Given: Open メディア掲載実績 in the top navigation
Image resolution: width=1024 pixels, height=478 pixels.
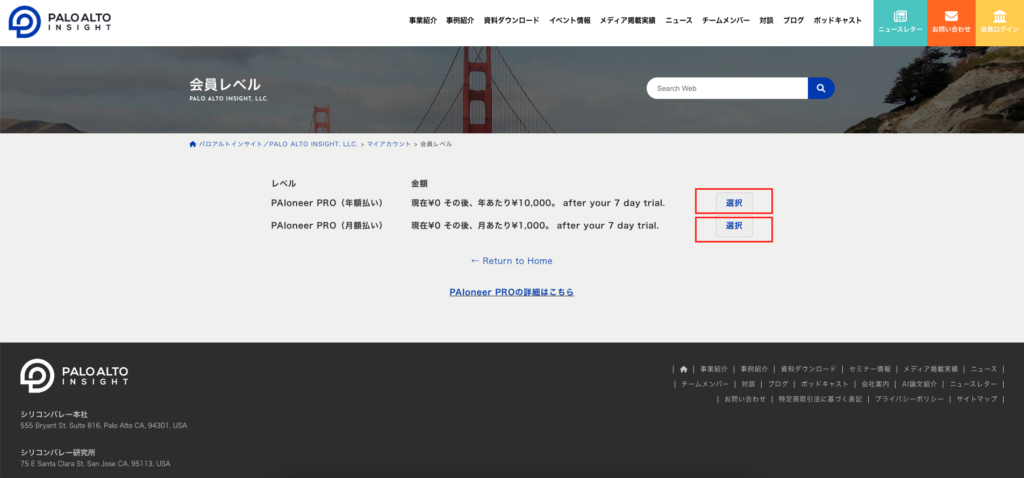Looking at the screenshot, I should (x=628, y=20).
